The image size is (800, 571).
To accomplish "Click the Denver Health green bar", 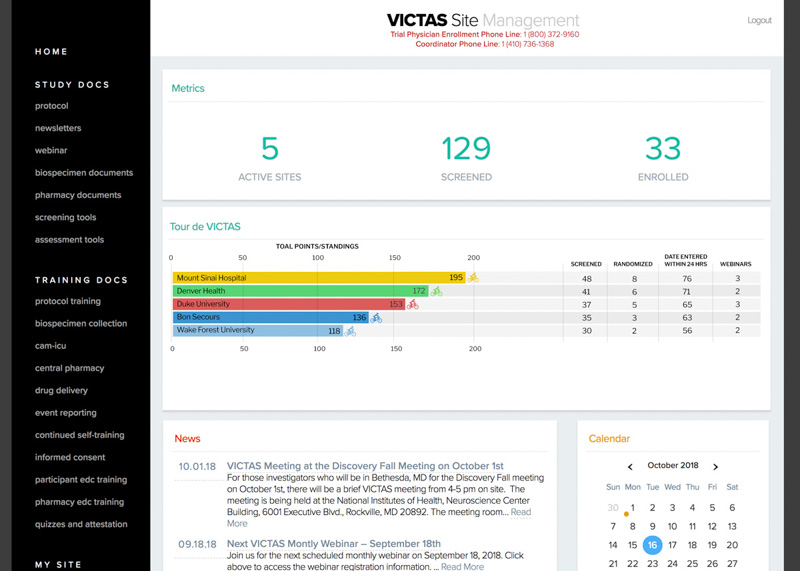I will 301,291.
